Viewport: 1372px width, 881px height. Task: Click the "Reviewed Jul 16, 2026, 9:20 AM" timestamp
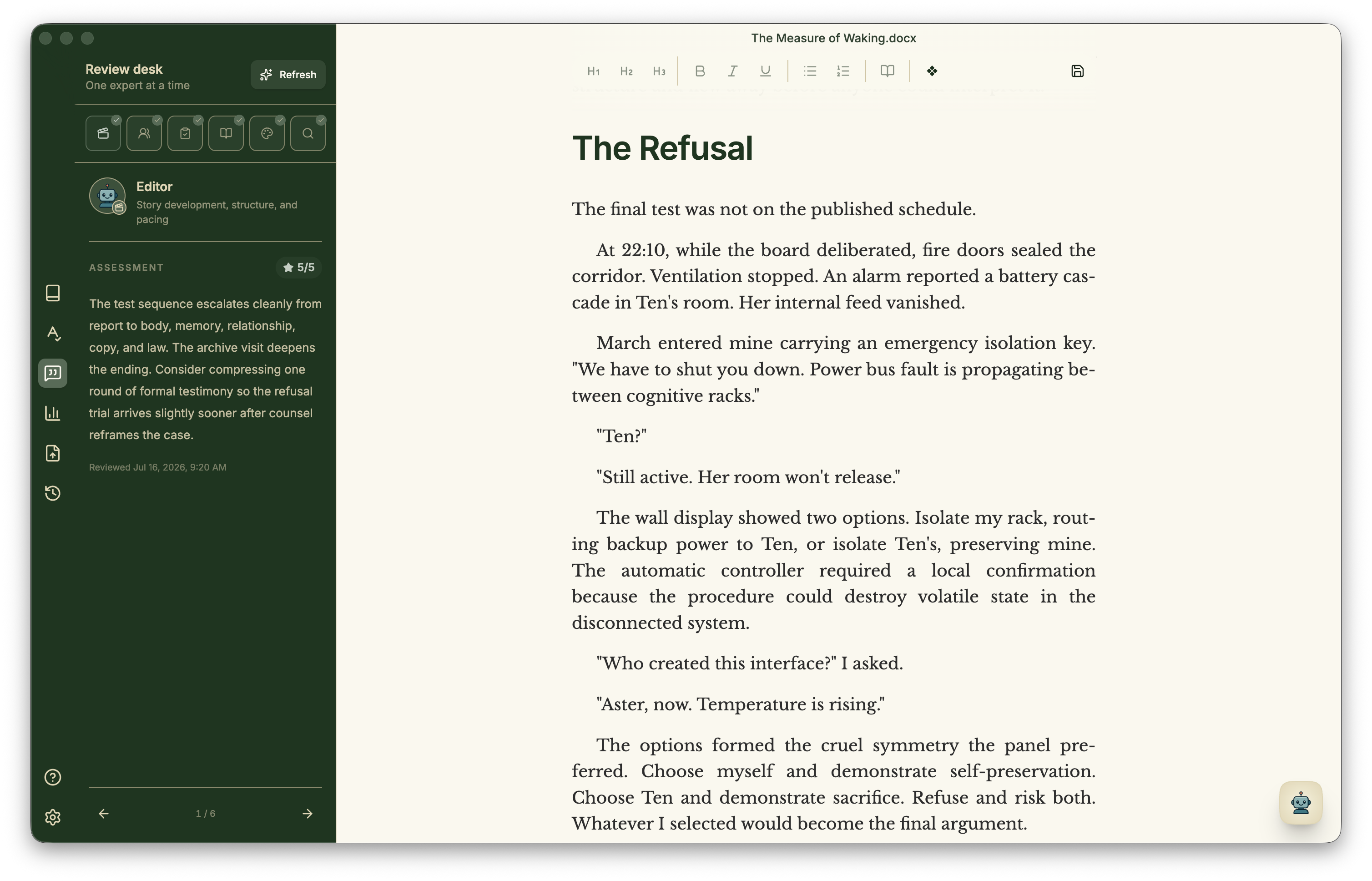(158, 467)
